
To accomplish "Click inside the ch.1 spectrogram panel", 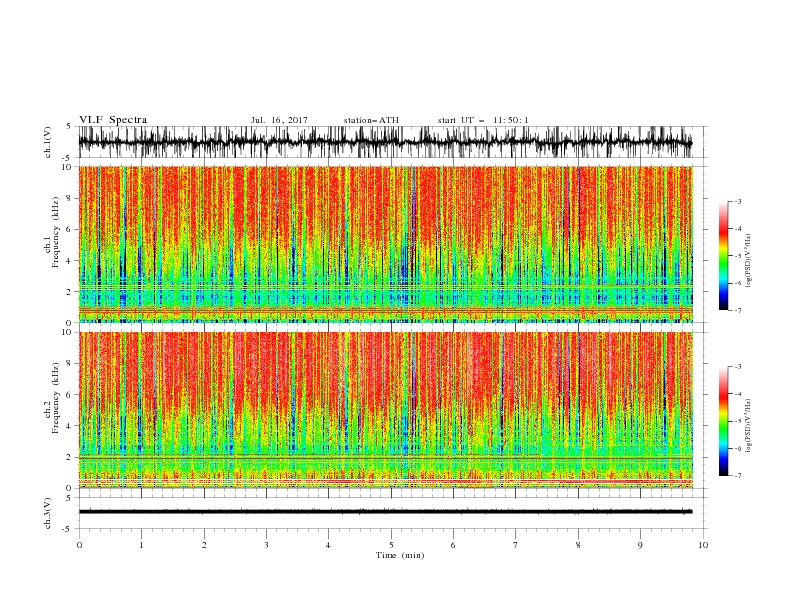I will [385, 244].
